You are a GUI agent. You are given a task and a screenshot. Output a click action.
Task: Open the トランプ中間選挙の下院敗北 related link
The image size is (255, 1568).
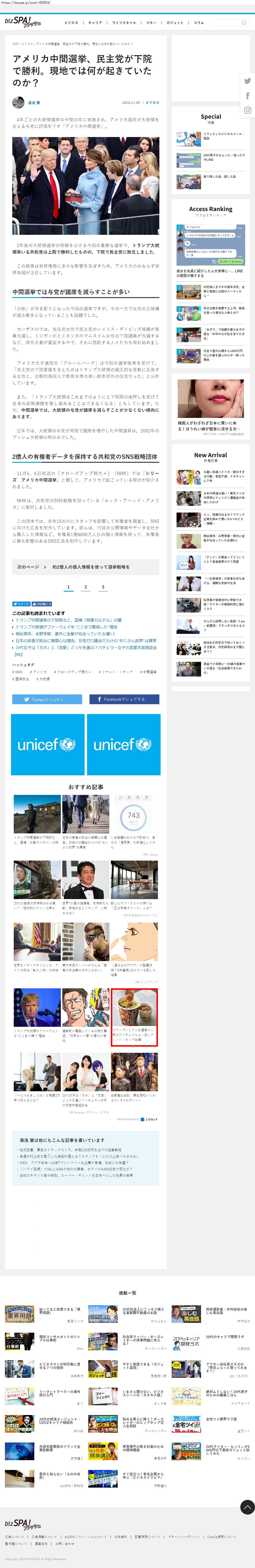(x=68, y=620)
